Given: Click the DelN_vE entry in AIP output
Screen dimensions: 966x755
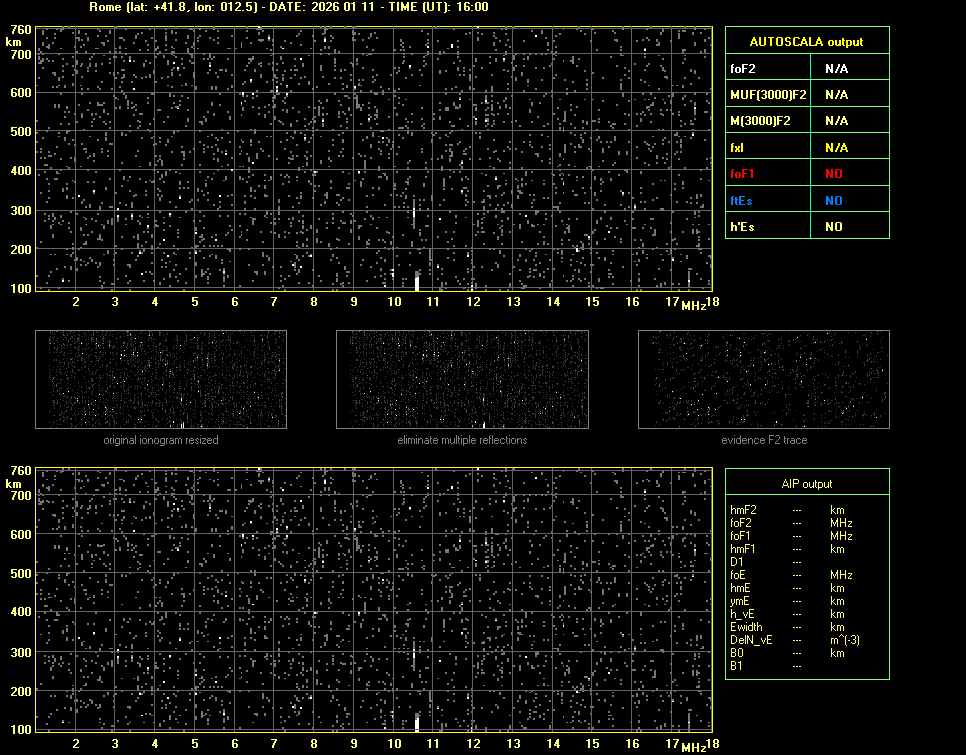Looking at the screenshot, I should 750,640.
